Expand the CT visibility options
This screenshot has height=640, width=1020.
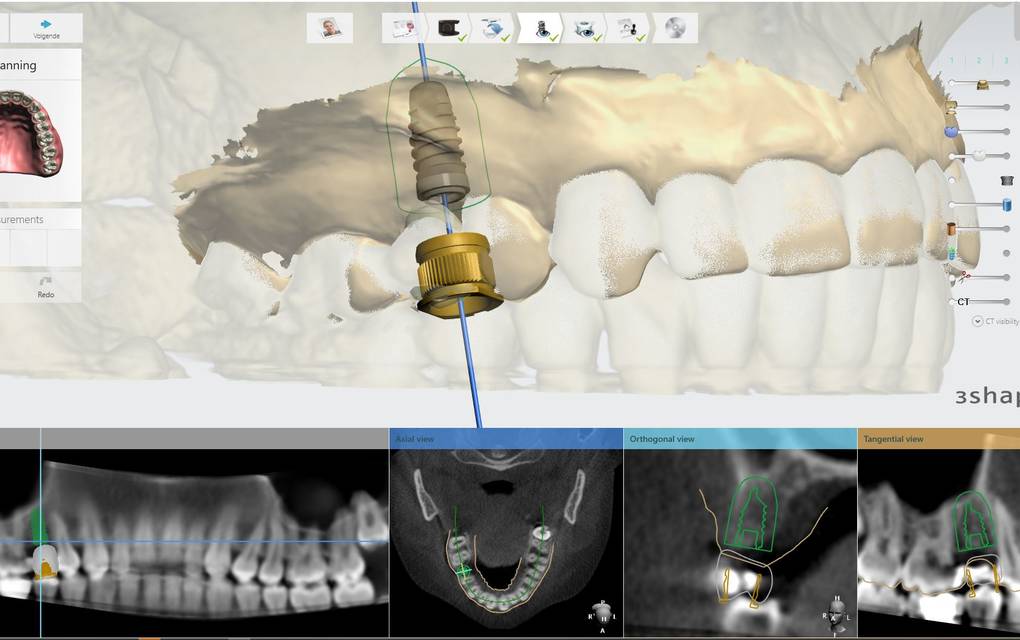point(977,321)
